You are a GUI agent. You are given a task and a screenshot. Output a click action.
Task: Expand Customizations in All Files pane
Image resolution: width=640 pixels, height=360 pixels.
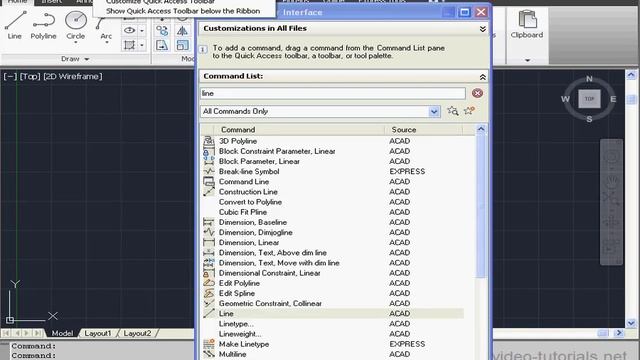coord(482,29)
